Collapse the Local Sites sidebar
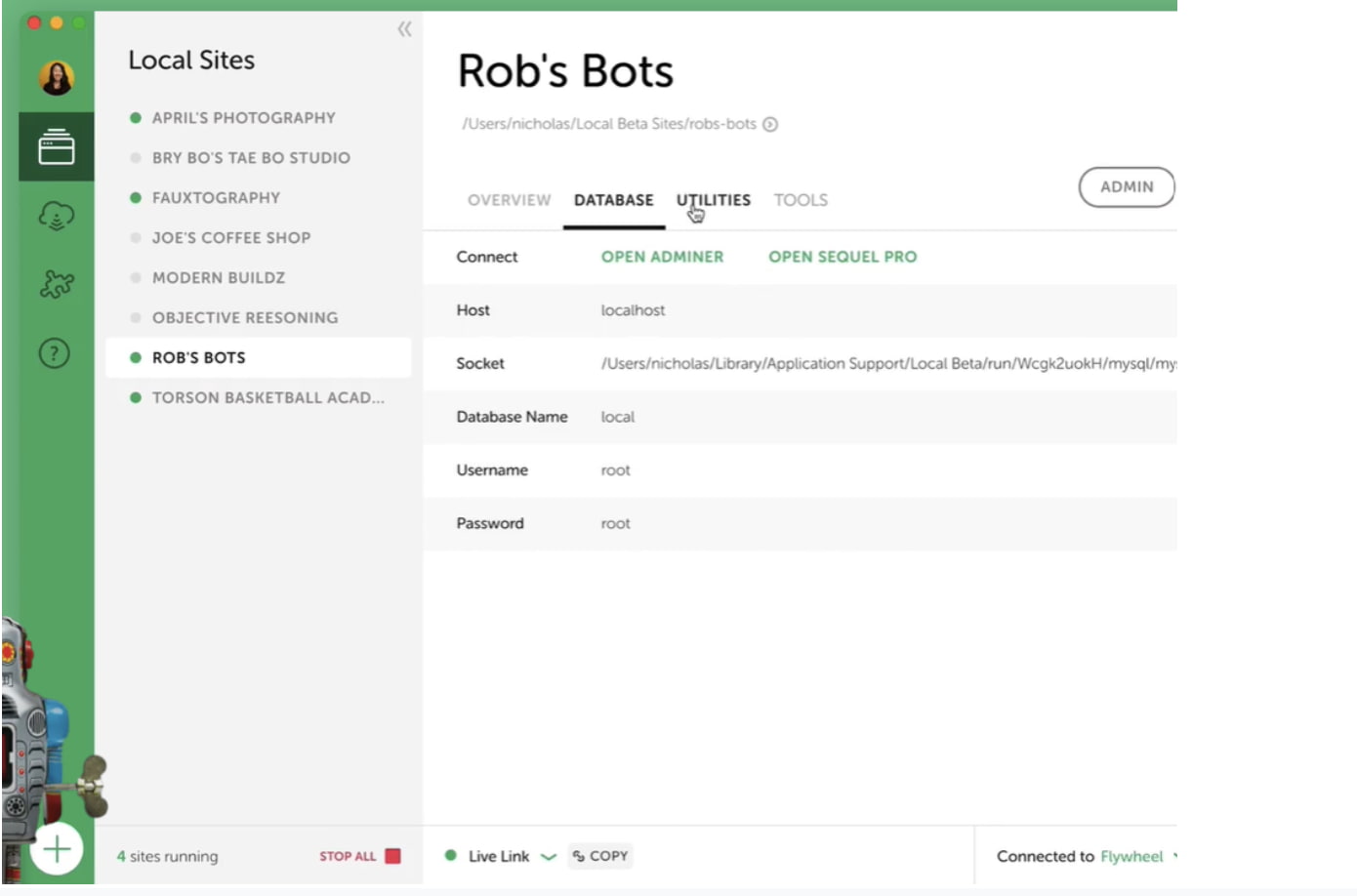Screen dimensions: 1357x896 (404, 29)
